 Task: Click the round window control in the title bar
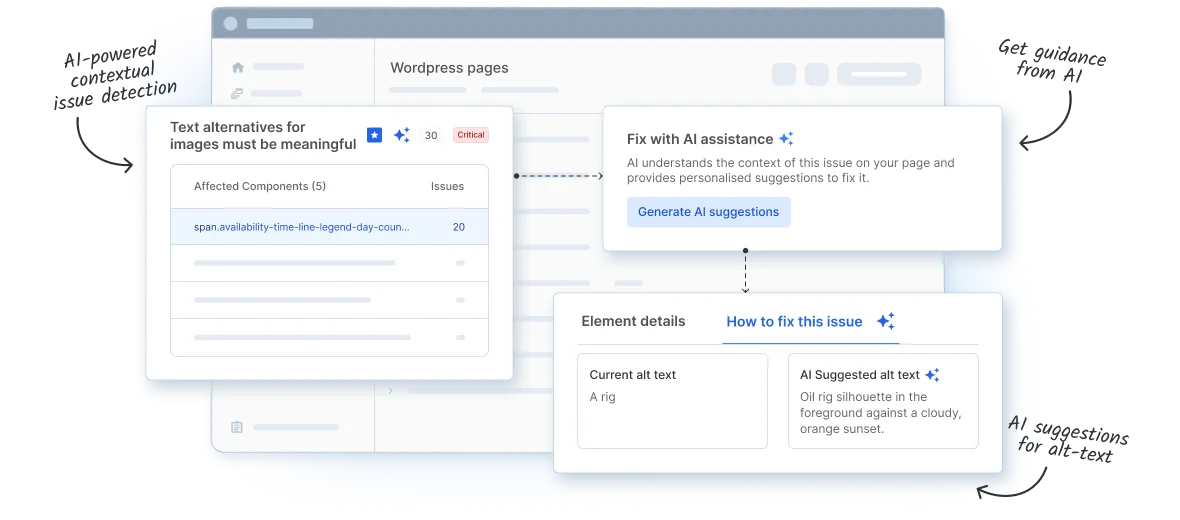(x=231, y=23)
